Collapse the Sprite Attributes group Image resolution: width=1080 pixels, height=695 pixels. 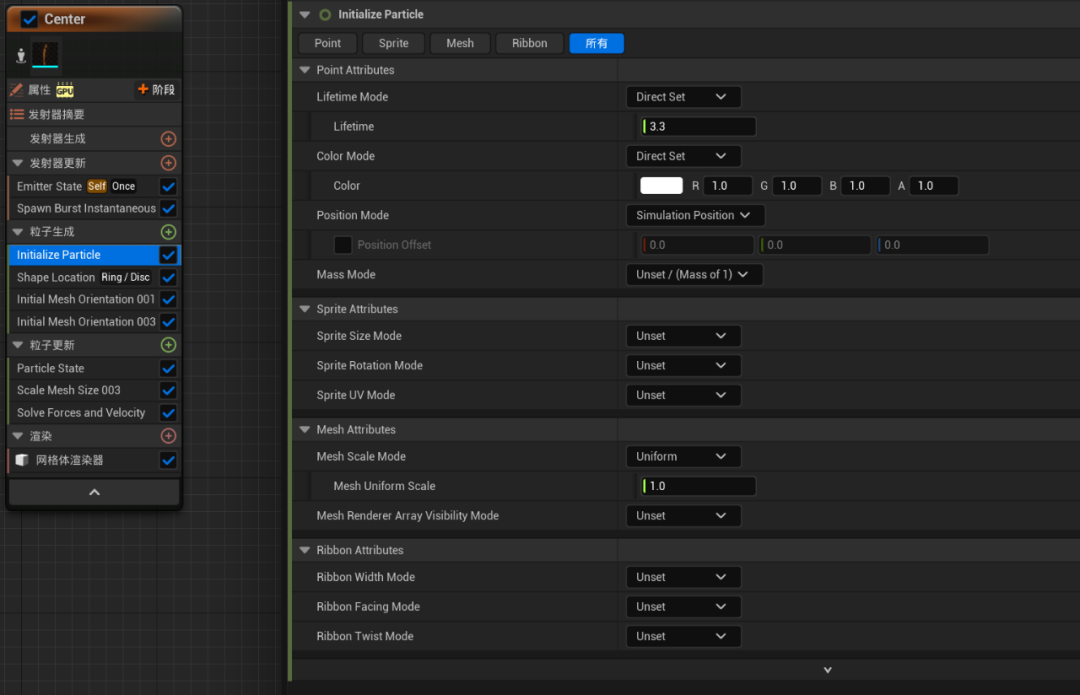click(304, 309)
